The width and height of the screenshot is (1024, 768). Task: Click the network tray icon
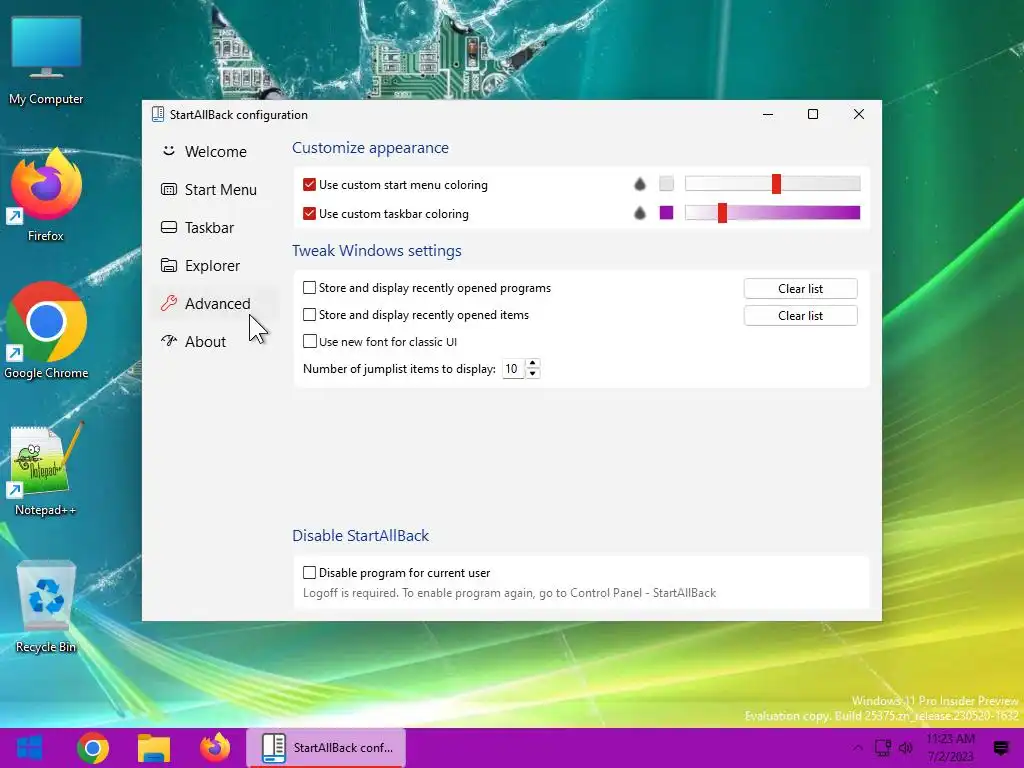coord(883,748)
